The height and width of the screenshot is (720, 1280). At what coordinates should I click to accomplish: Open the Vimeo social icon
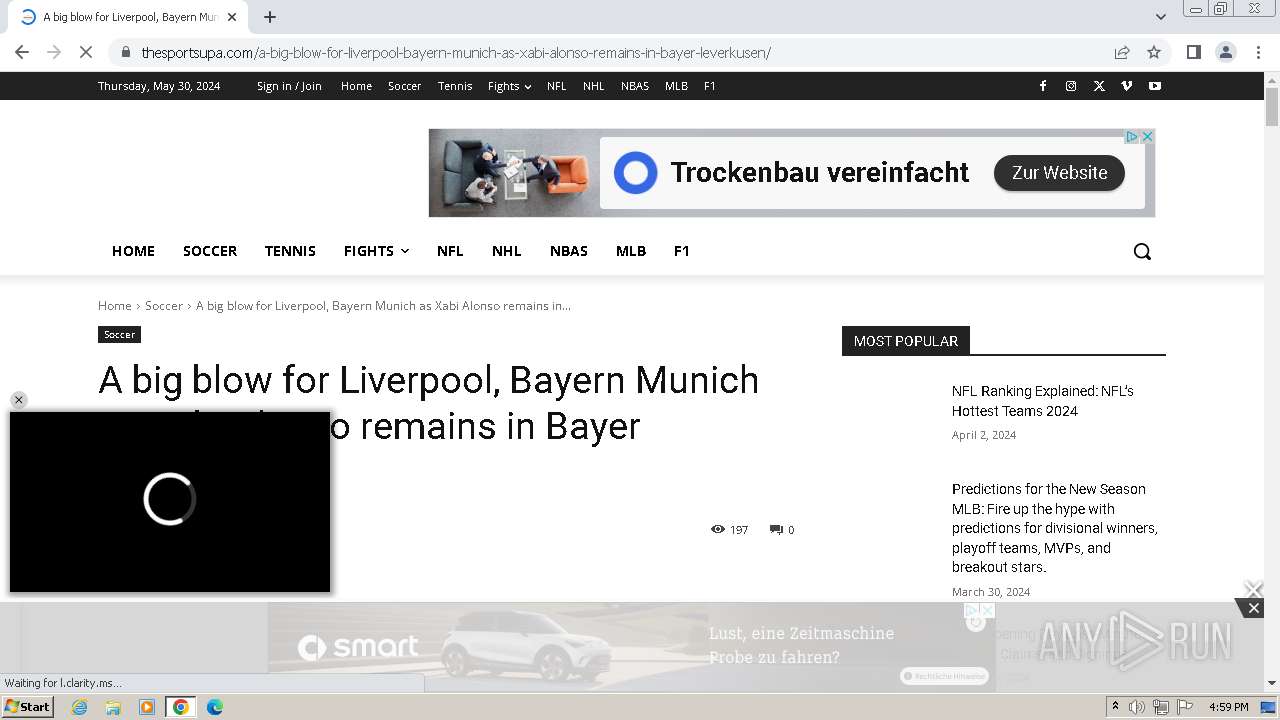(x=1127, y=86)
